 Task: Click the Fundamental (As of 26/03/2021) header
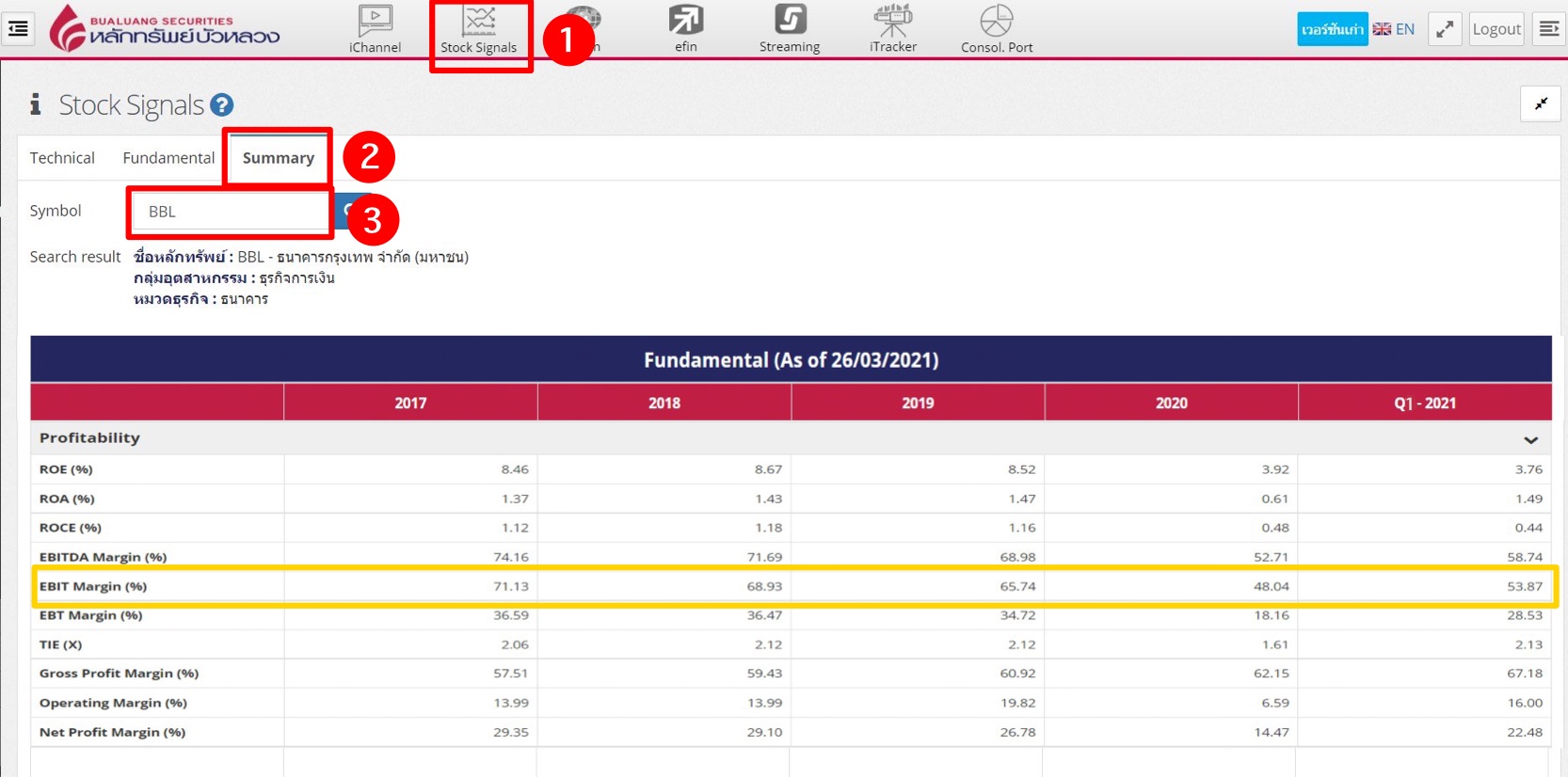(791, 360)
